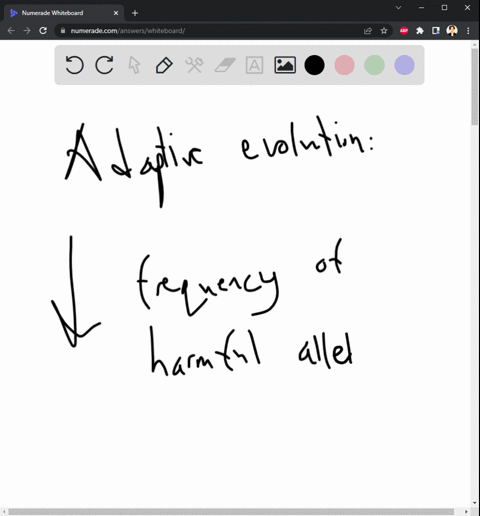Bookmark this page with the star
This screenshot has width=480, height=516.
384,31
